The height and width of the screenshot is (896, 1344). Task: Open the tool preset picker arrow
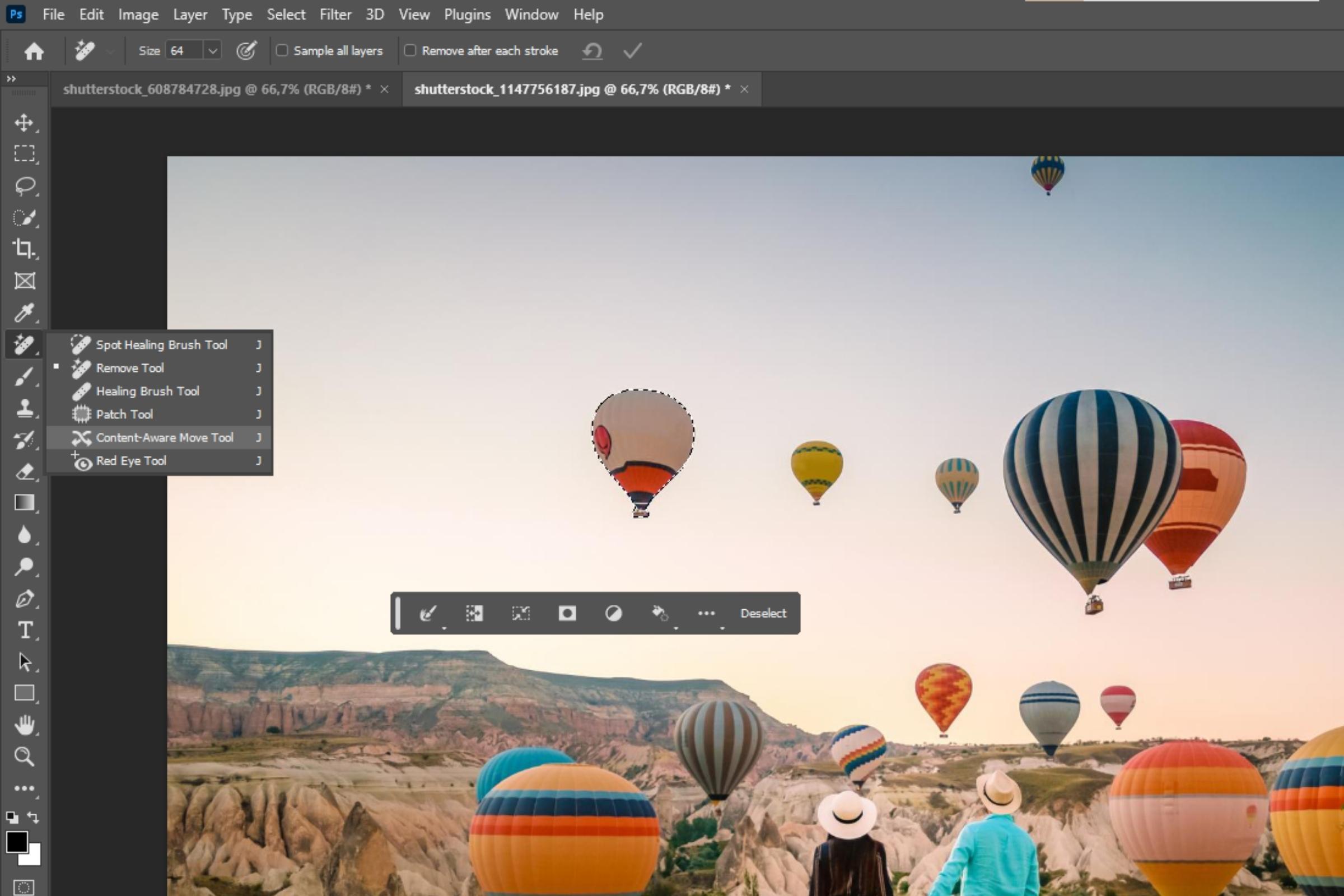point(110,52)
